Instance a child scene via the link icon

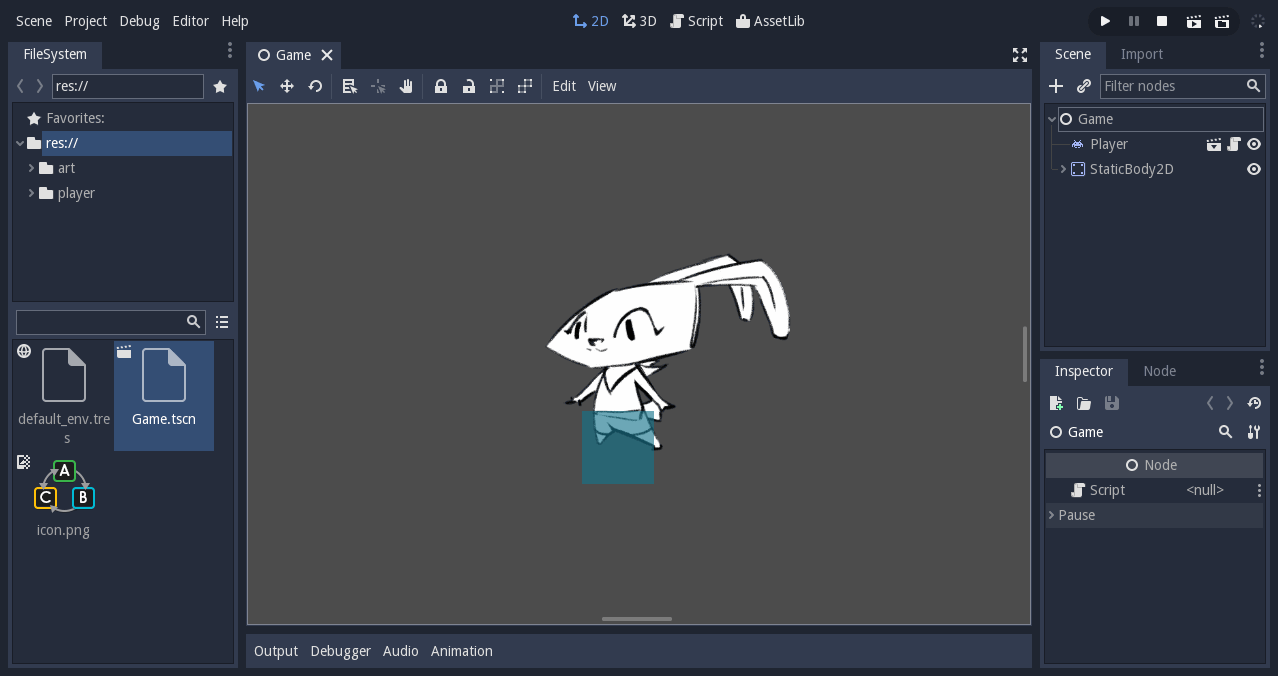click(x=1083, y=86)
